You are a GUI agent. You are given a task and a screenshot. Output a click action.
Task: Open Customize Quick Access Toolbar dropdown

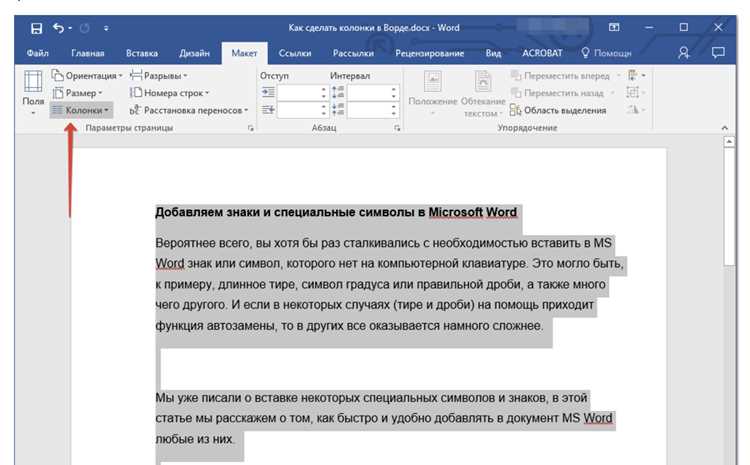pyautogui.click(x=106, y=28)
